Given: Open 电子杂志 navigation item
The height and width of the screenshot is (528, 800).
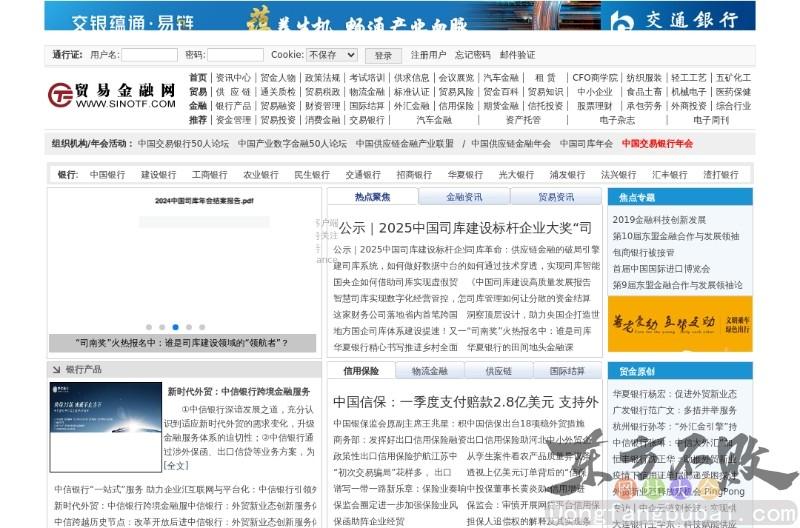Looking at the screenshot, I should [x=617, y=120].
